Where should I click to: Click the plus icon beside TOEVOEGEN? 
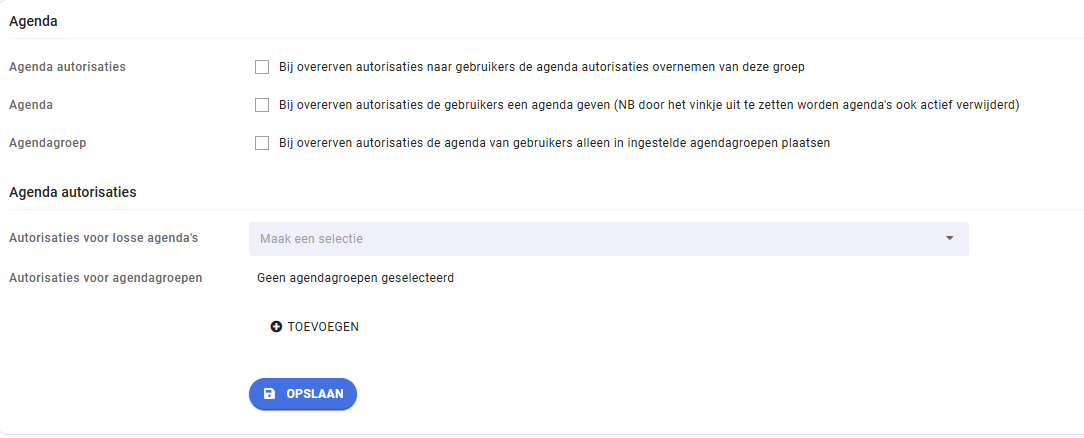[276, 327]
